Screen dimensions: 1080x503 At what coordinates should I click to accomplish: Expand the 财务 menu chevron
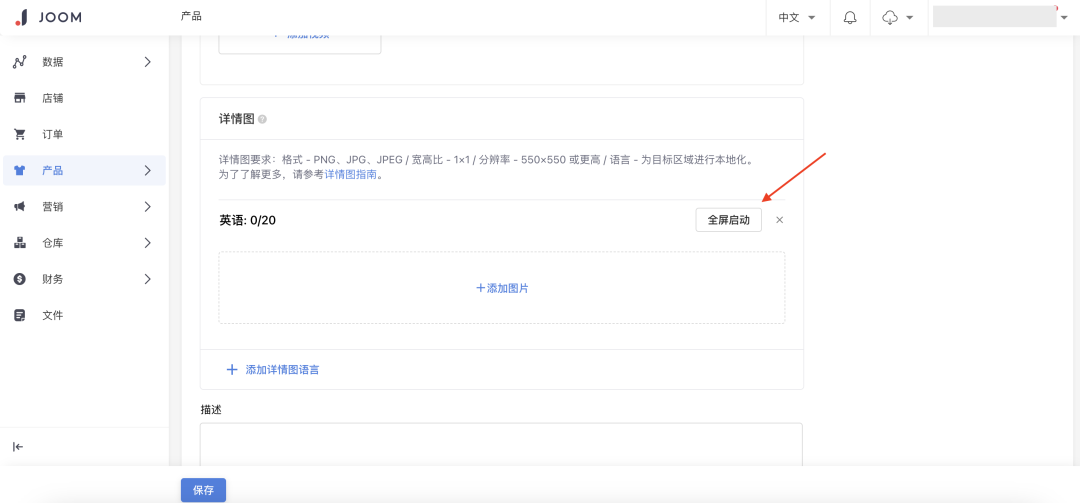click(147, 279)
